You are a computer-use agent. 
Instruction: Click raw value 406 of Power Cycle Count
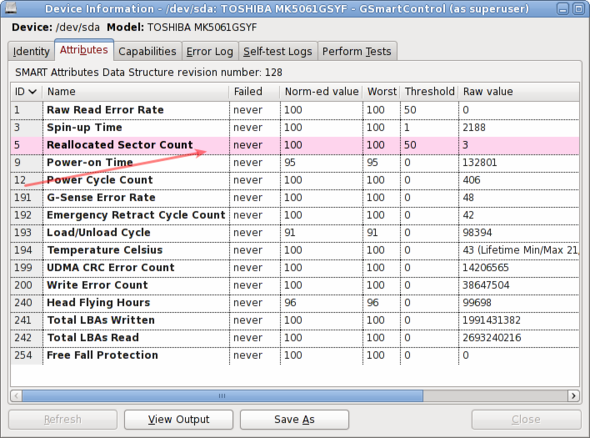click(x=471, y=180)
